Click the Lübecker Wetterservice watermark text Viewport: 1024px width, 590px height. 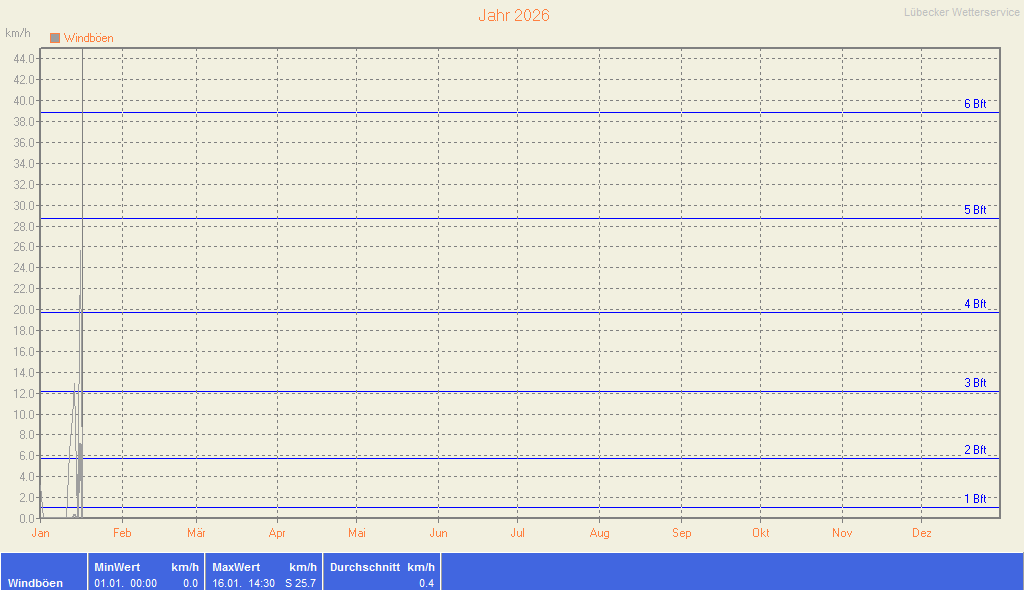click(961, 13)
